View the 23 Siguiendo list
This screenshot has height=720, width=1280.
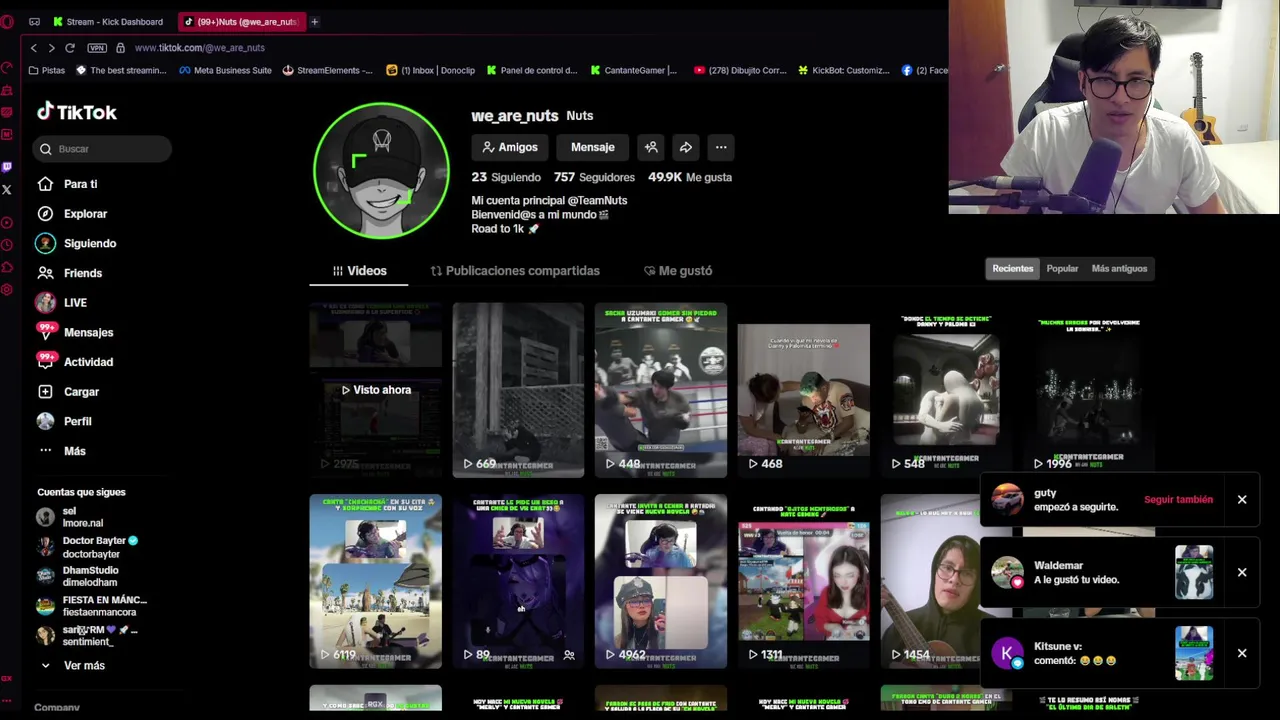(x=506, y=177)
